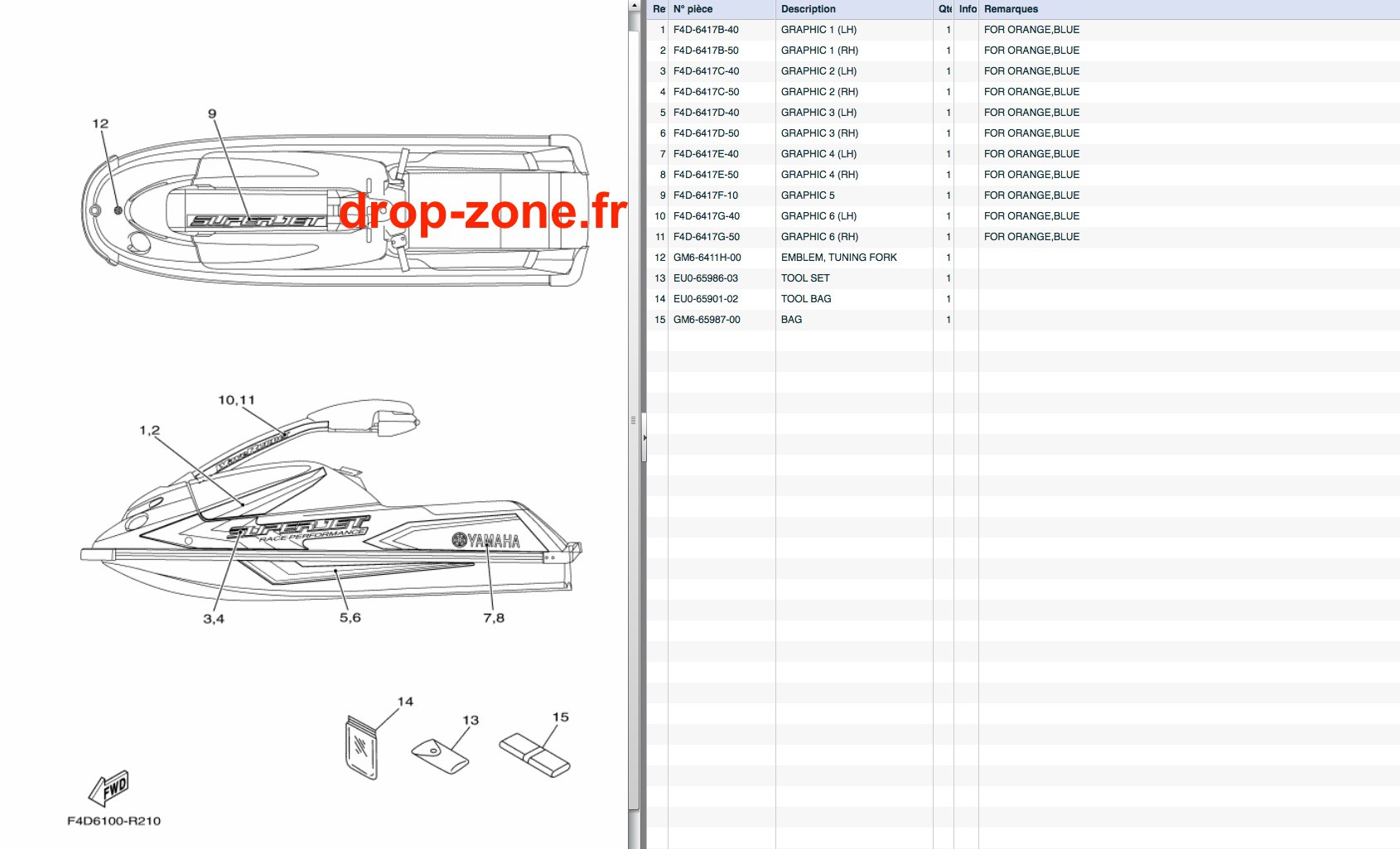Click the FWD direction arrow icon
This screenshot has width=1400, height=849.
tap(109, 789)
